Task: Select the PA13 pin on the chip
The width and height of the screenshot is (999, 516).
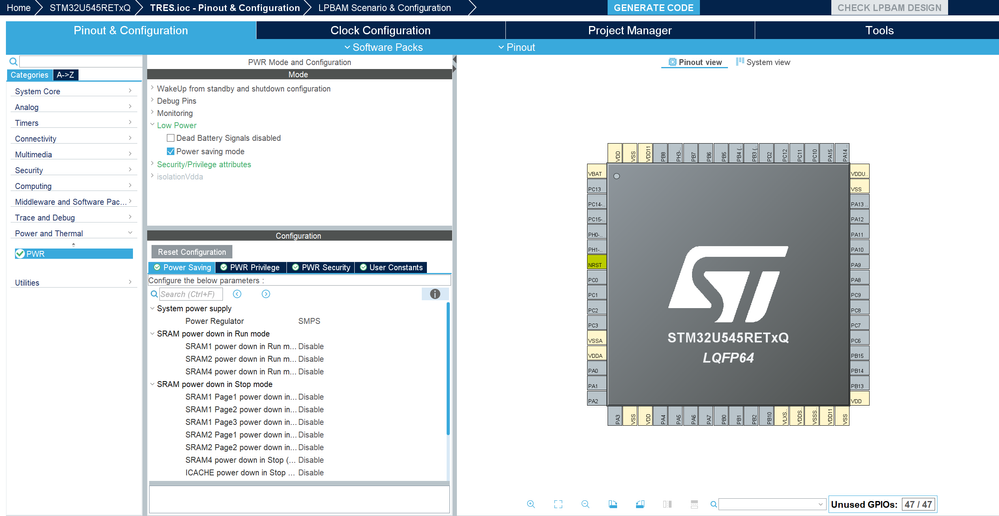Action: (859, 204)
